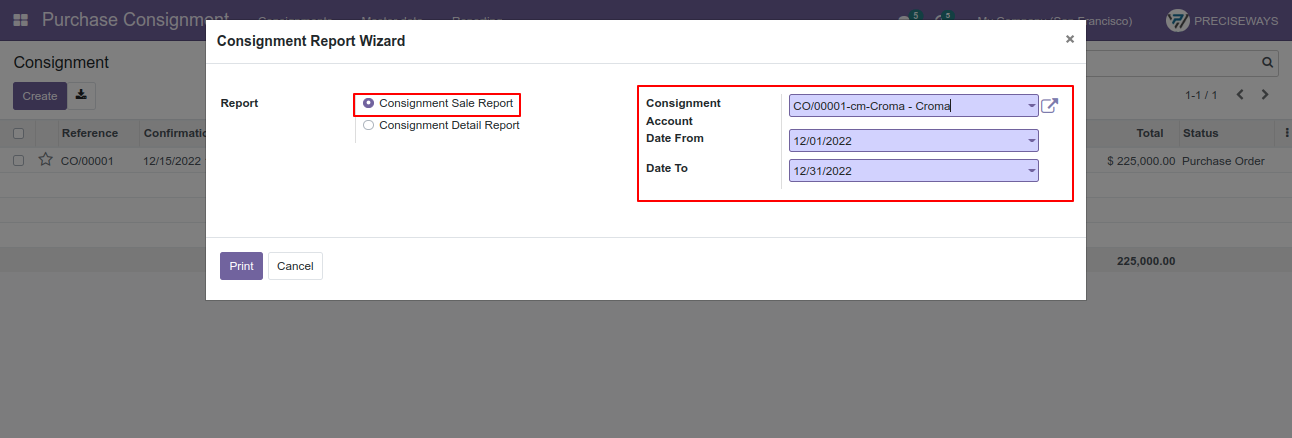Tick the CO/00001 row checkbox
Viewport: 1292px width, 438px height.
pos(18,160)
